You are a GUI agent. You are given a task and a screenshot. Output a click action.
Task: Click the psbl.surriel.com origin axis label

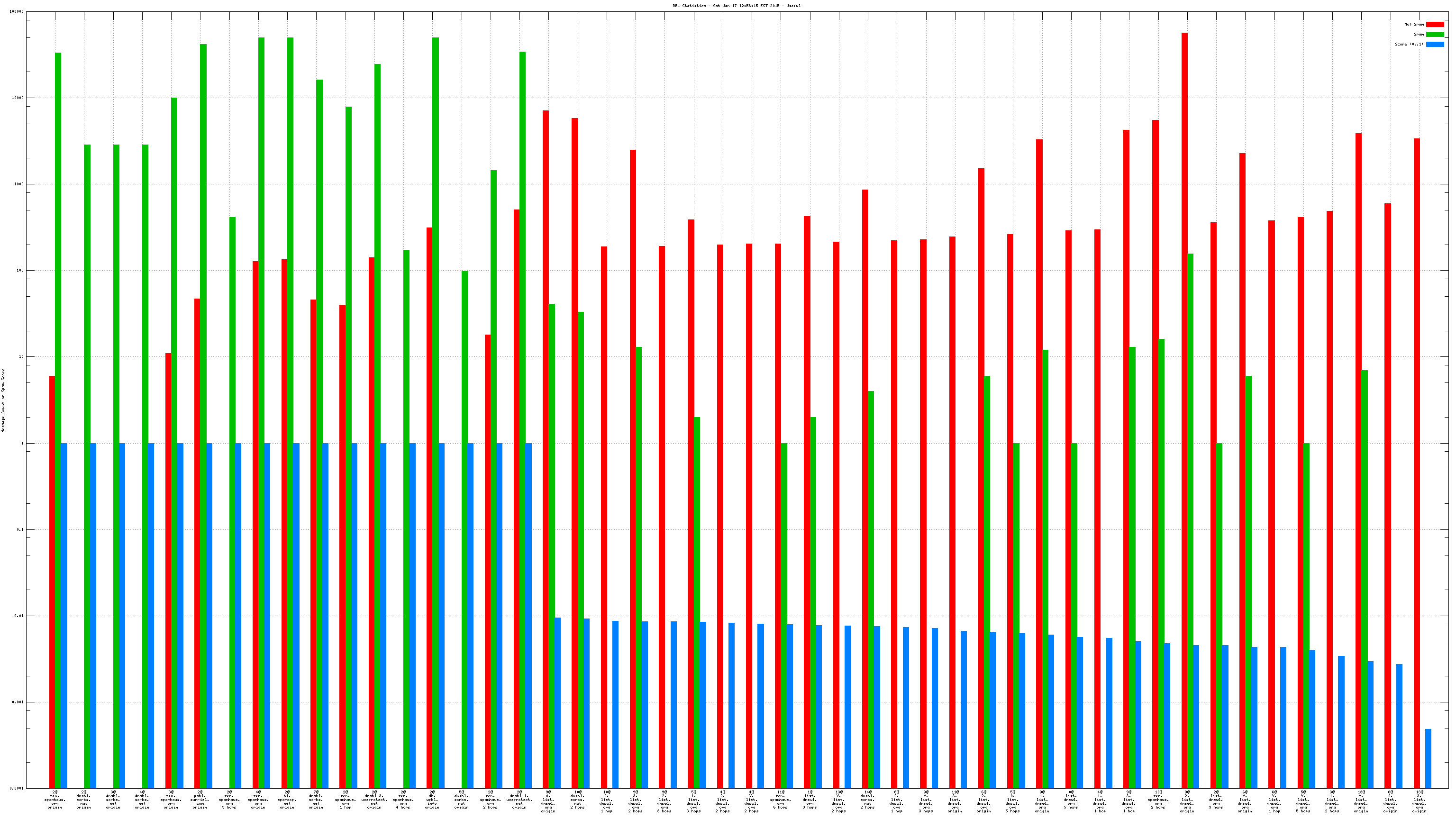200,800
